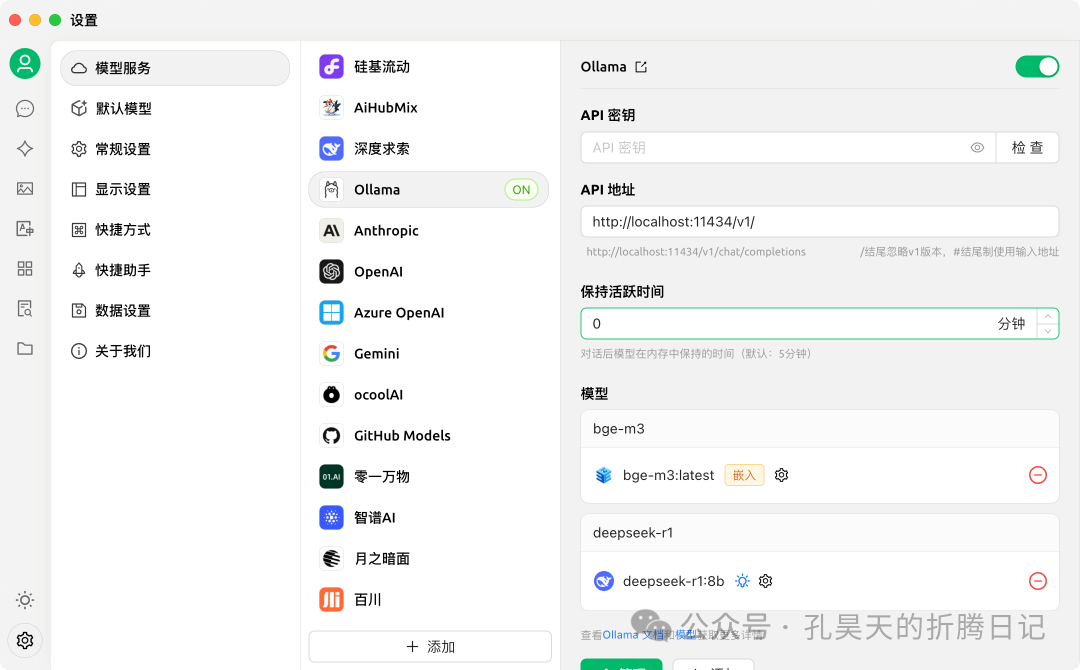Open the Ollama 文档 link
Screen dimensions: 1080x670
(x=633, y=635)
